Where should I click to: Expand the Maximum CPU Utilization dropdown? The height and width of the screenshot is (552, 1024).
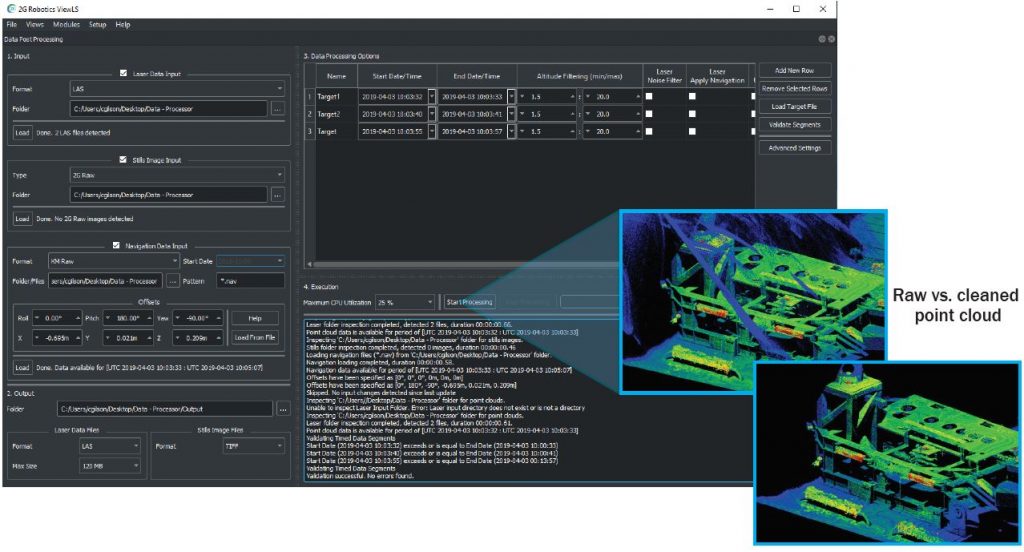(405, 301)
